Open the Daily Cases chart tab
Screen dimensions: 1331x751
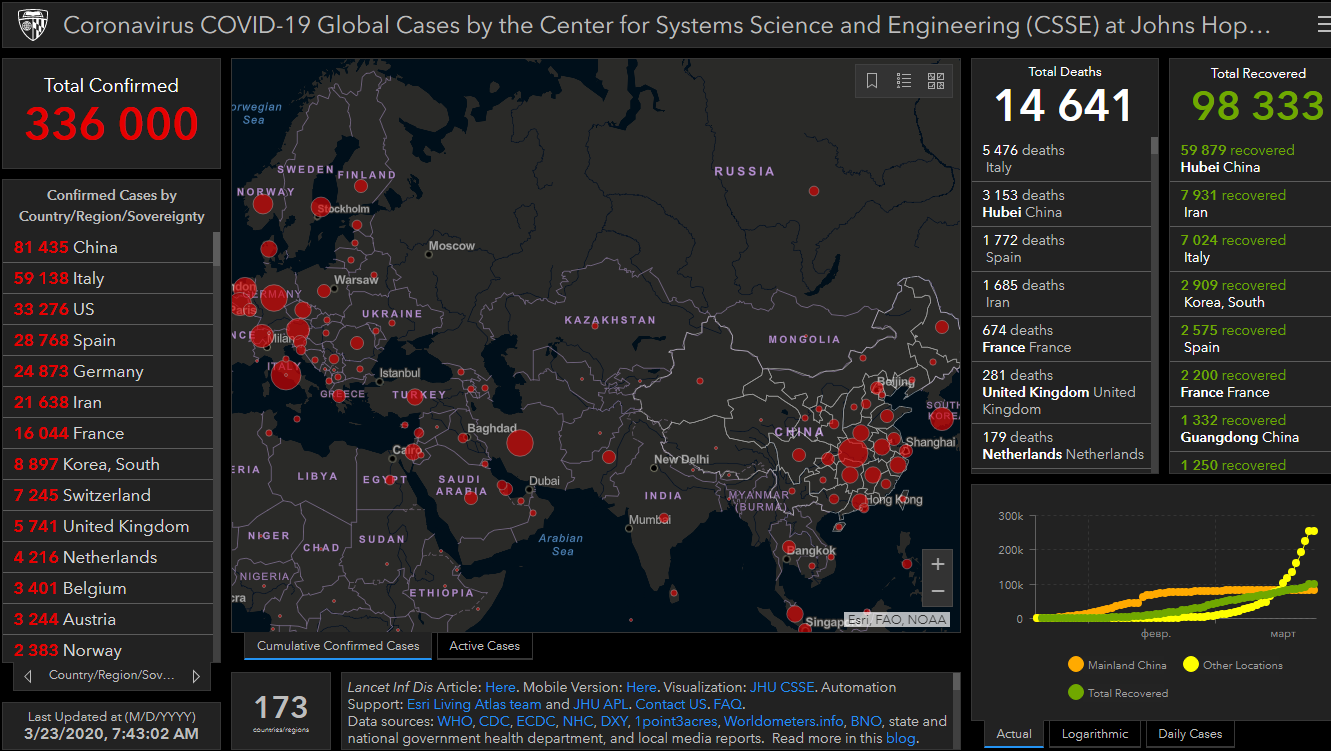[1190, 734]
